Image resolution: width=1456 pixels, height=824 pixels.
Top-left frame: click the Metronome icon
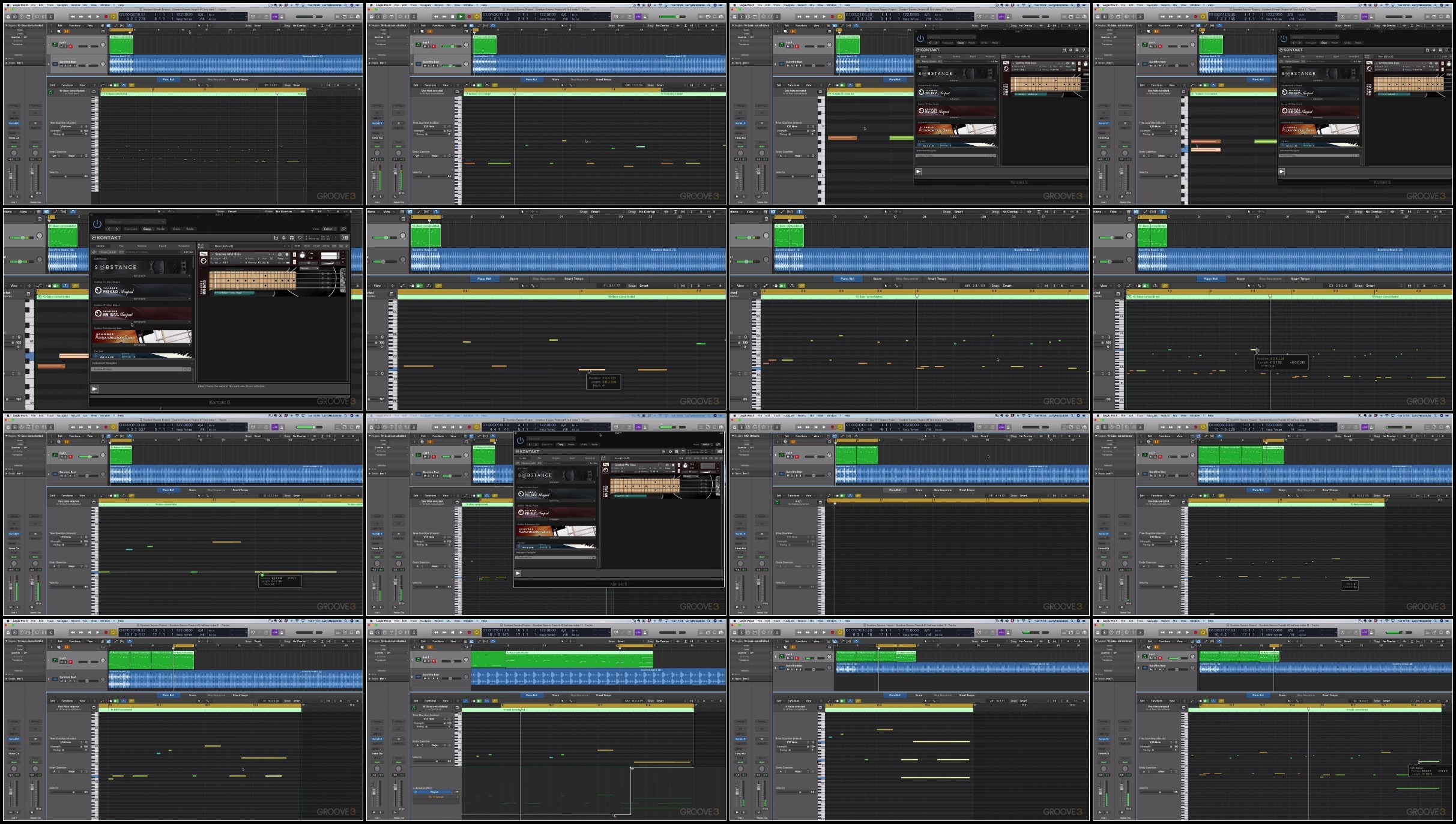(282, 17)
